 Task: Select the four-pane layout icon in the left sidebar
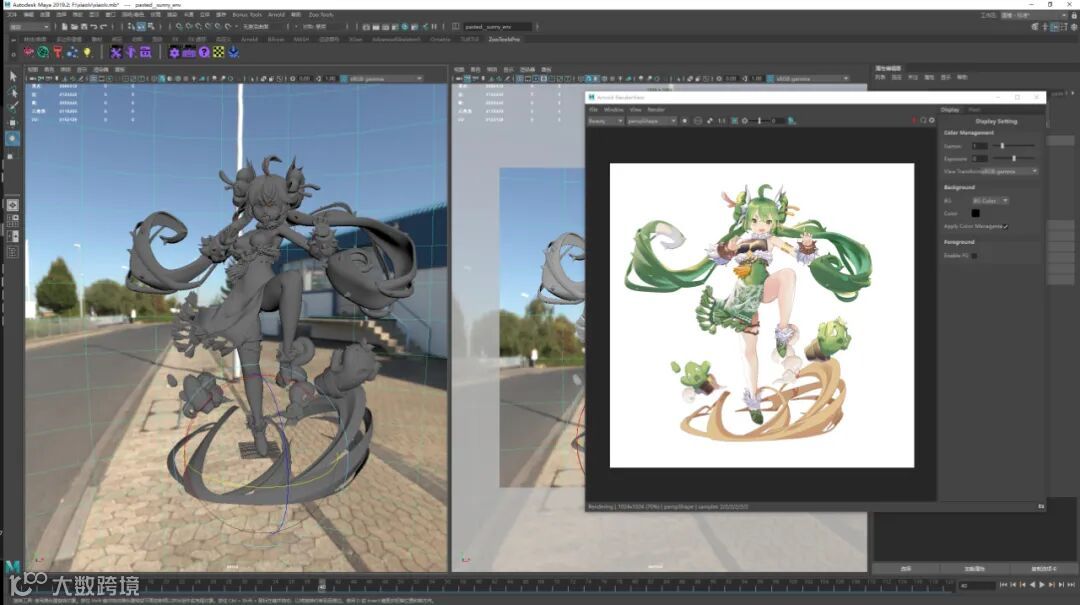[x=12, y=221]
